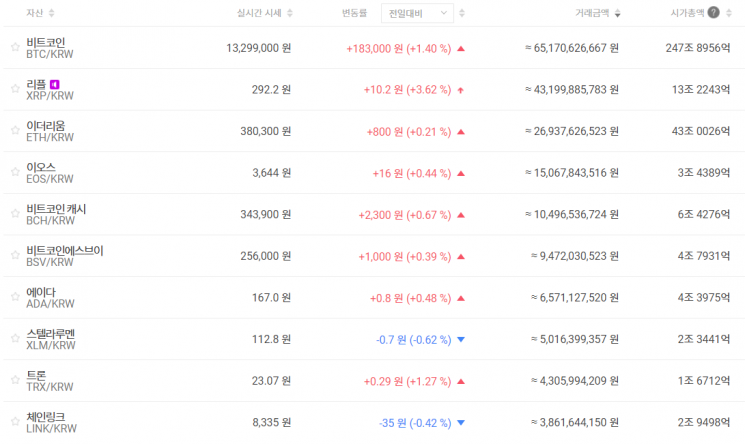
Task: Open the 리플 XRP/KRW asset
Action: pyautogui.click(x=50, y=90)
